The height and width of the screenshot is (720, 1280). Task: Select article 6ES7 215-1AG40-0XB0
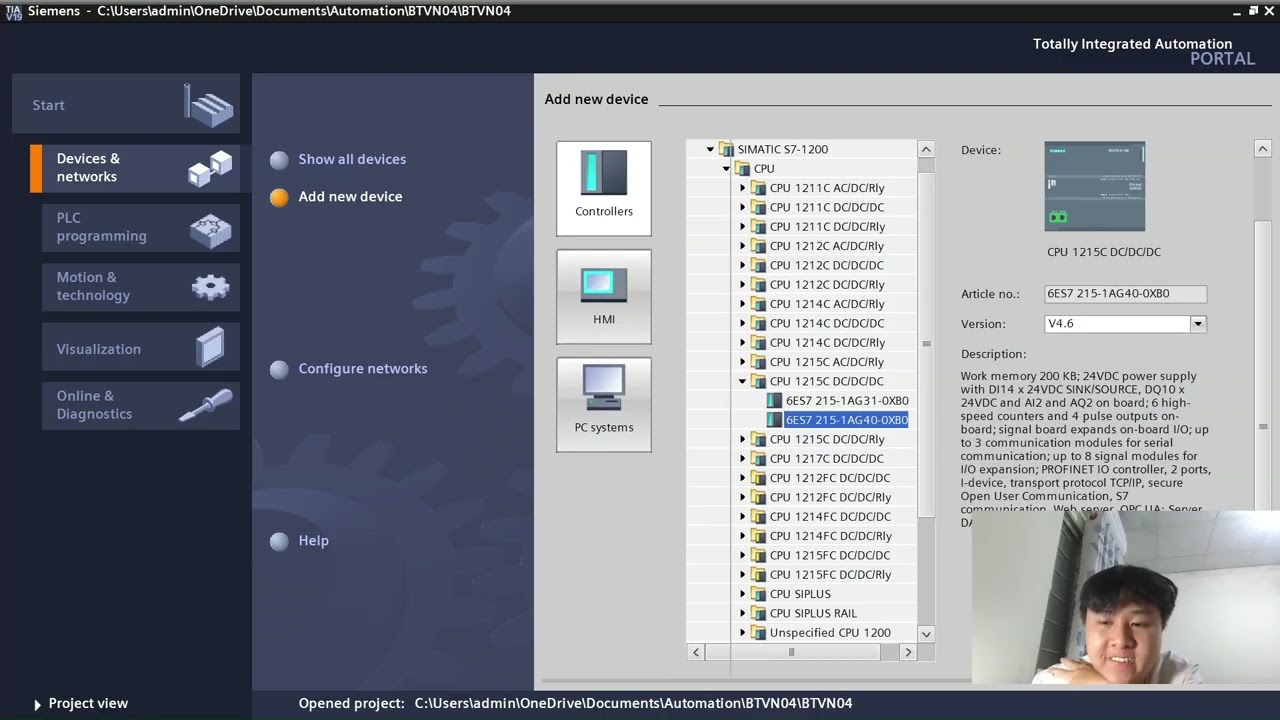[x=847, y=420]
